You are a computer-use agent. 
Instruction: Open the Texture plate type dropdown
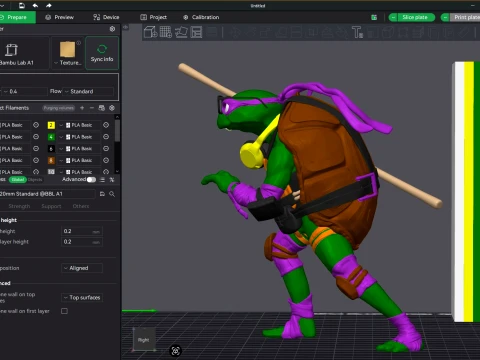67,63
